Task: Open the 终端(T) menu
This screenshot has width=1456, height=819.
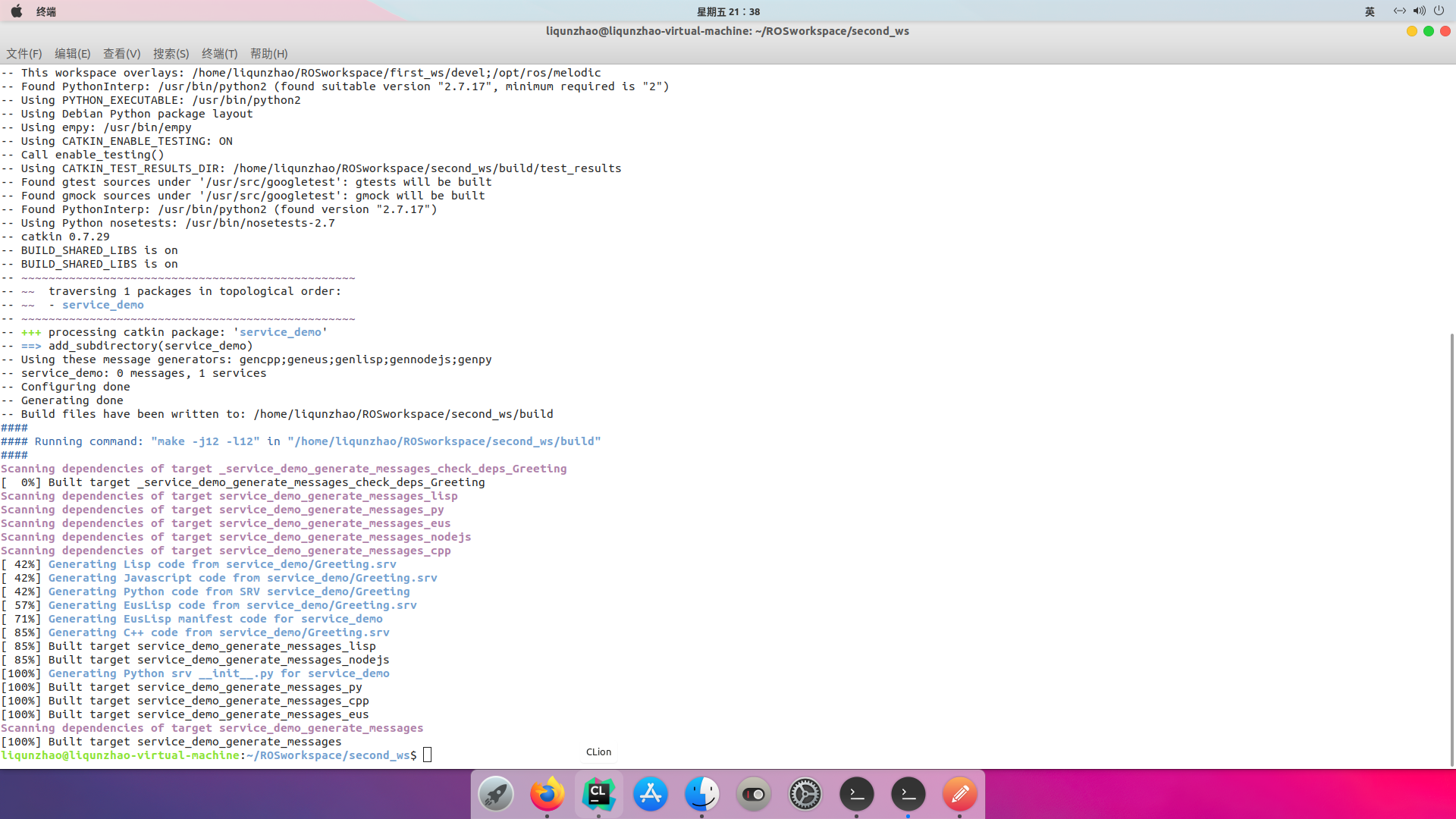Action: coord(219,54)
